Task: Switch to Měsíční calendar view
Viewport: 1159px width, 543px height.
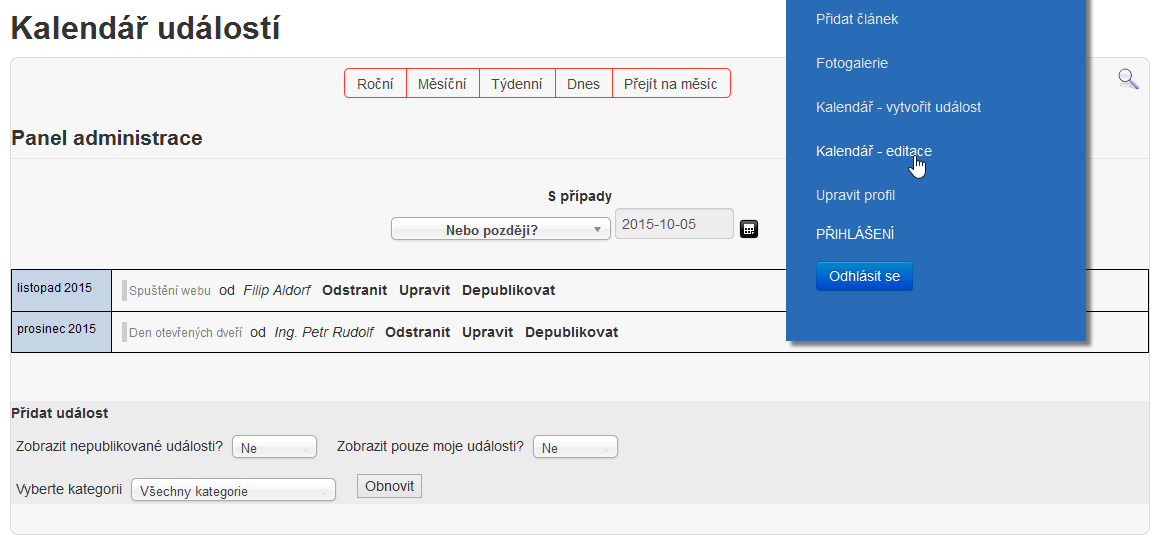Action: (x=442, y=83)
